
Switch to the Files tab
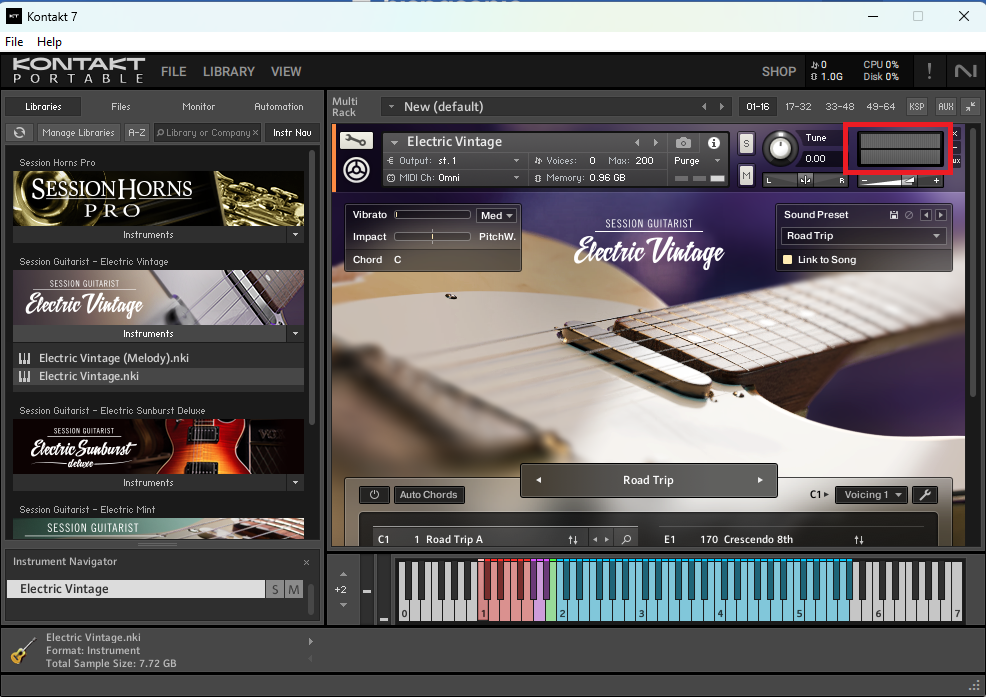(x=121, y=107)
